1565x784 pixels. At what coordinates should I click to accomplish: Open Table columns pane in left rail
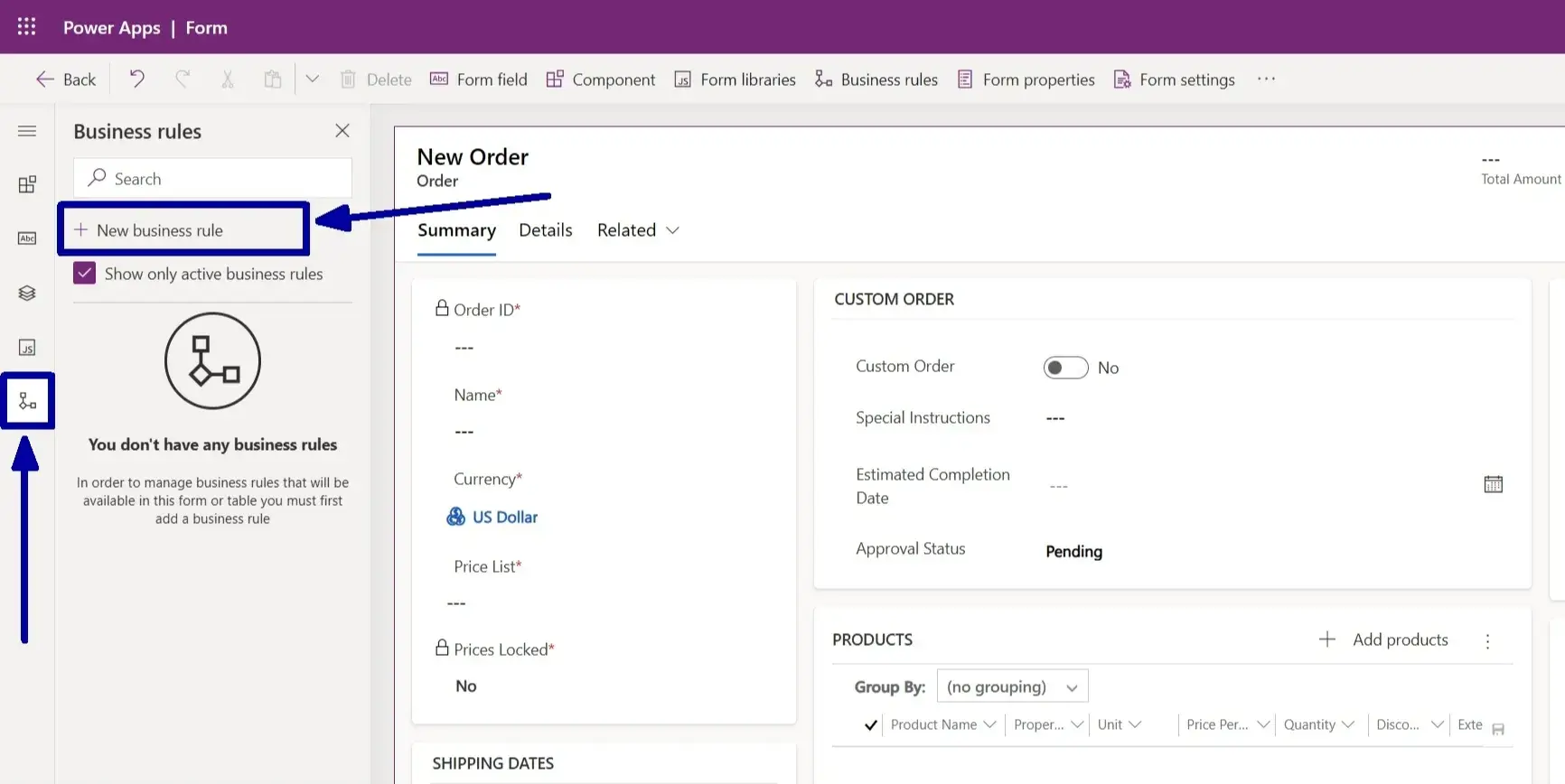(x=27, y=238)
